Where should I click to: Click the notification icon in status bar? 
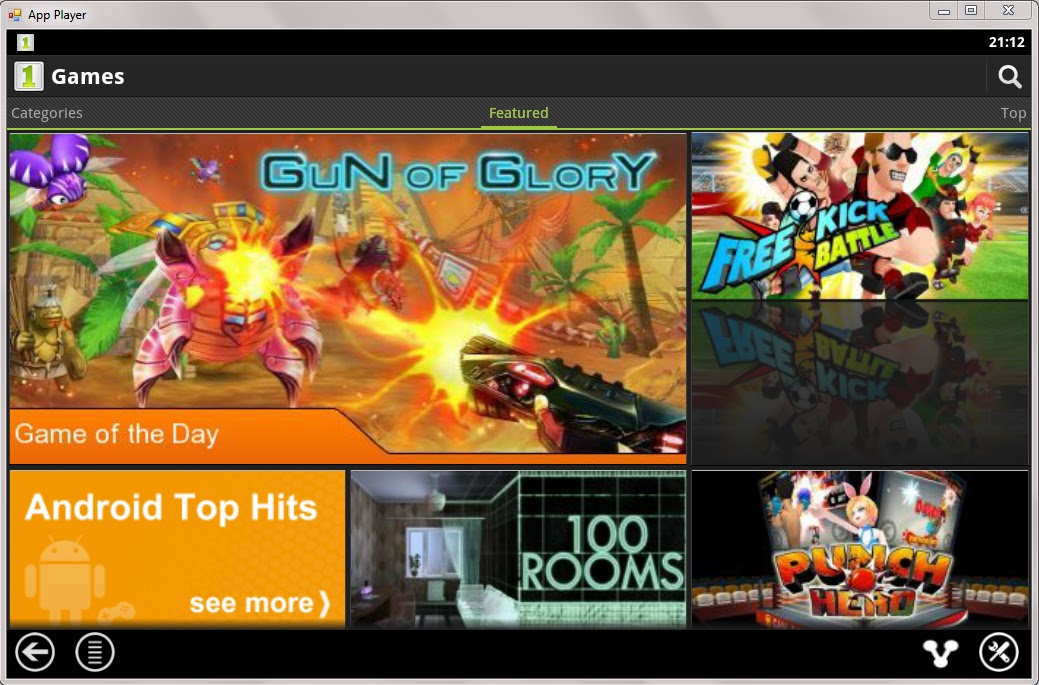pos(25,42)
